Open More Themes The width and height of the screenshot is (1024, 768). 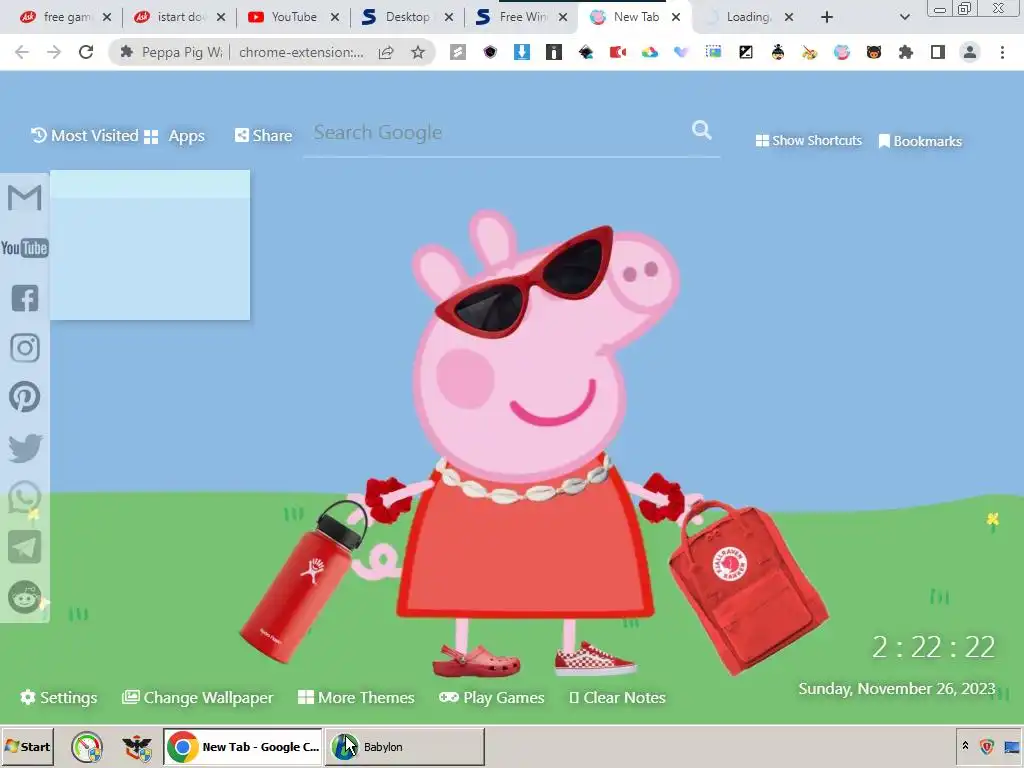pyautogui.click(x=357, y=697)
